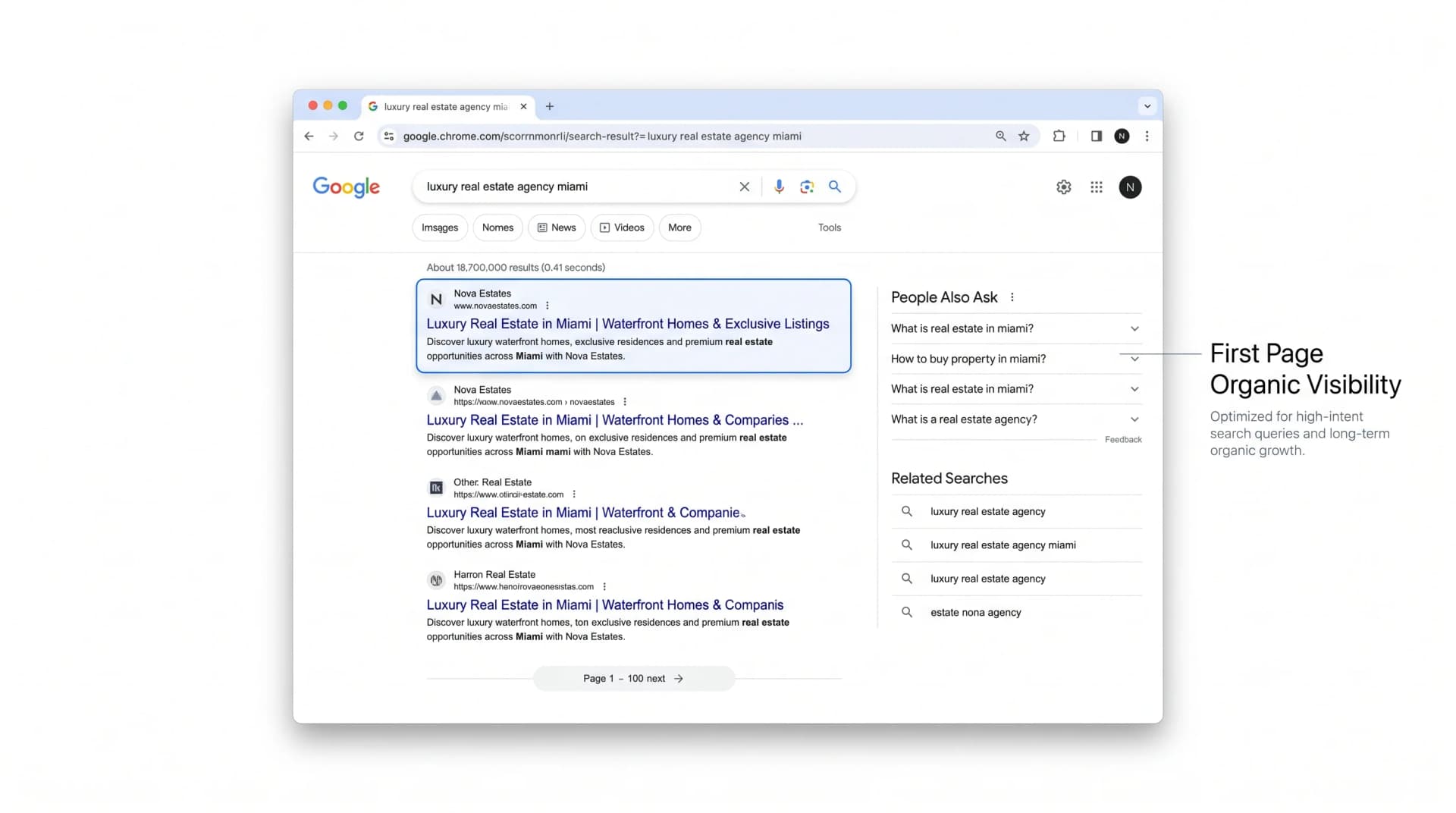Open site information icon in address bar
The height and width of the screenshot is (813, 1456).
click(388, 137)
